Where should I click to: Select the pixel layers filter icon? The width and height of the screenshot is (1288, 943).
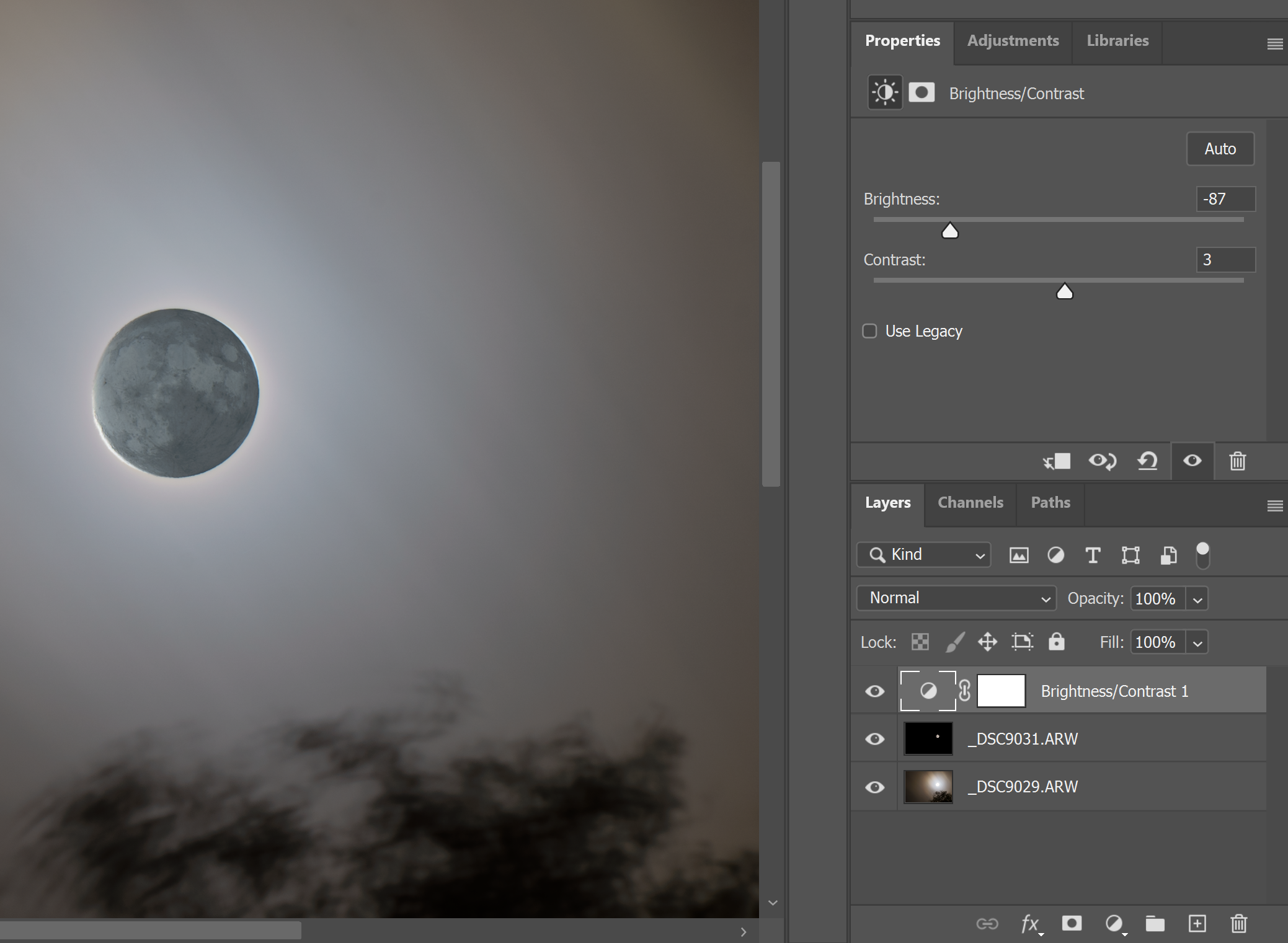(1019, 555)
